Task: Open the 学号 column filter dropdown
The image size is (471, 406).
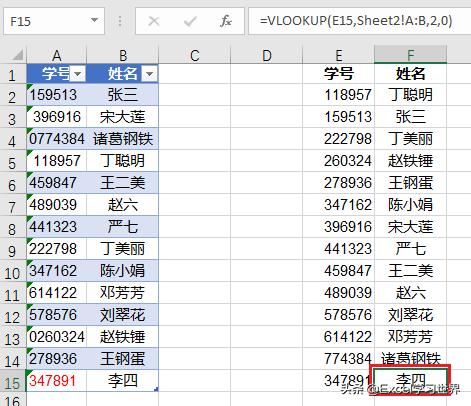Action: click(78, 74)
